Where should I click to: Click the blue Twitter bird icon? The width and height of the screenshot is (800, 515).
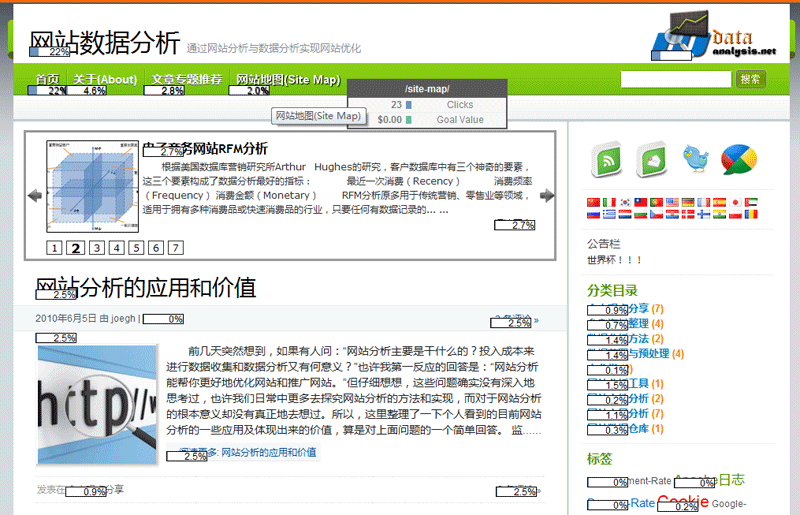pos(696,159)
